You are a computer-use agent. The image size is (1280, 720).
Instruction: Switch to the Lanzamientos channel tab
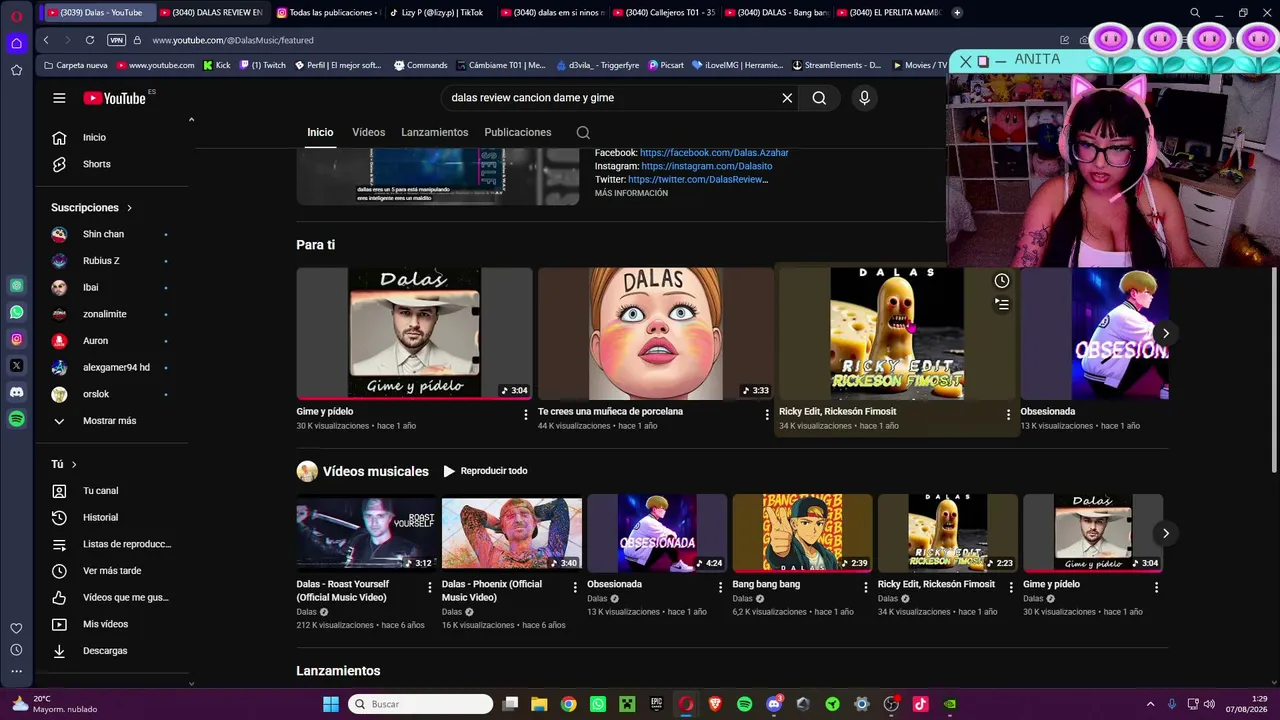434,133
